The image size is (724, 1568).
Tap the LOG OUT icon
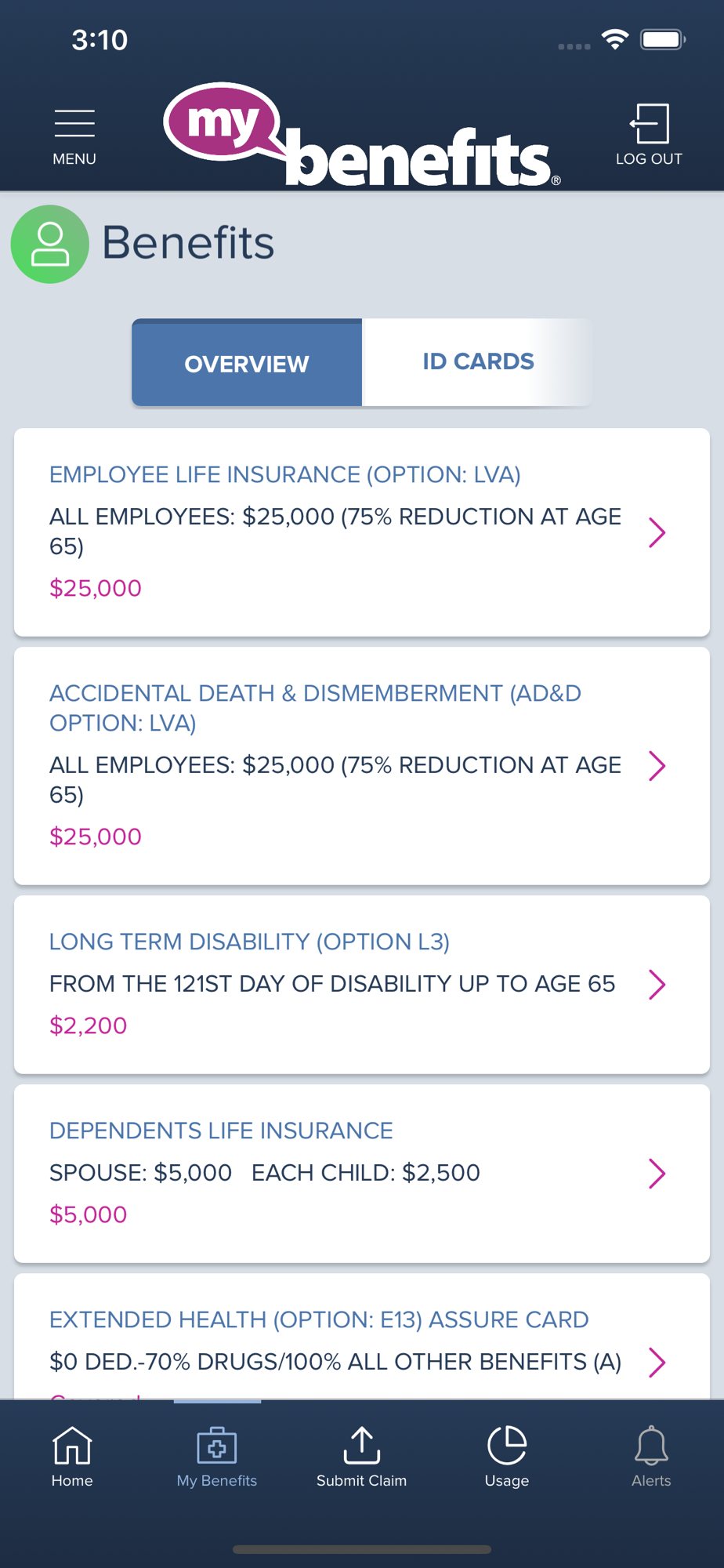coord(649,123)
